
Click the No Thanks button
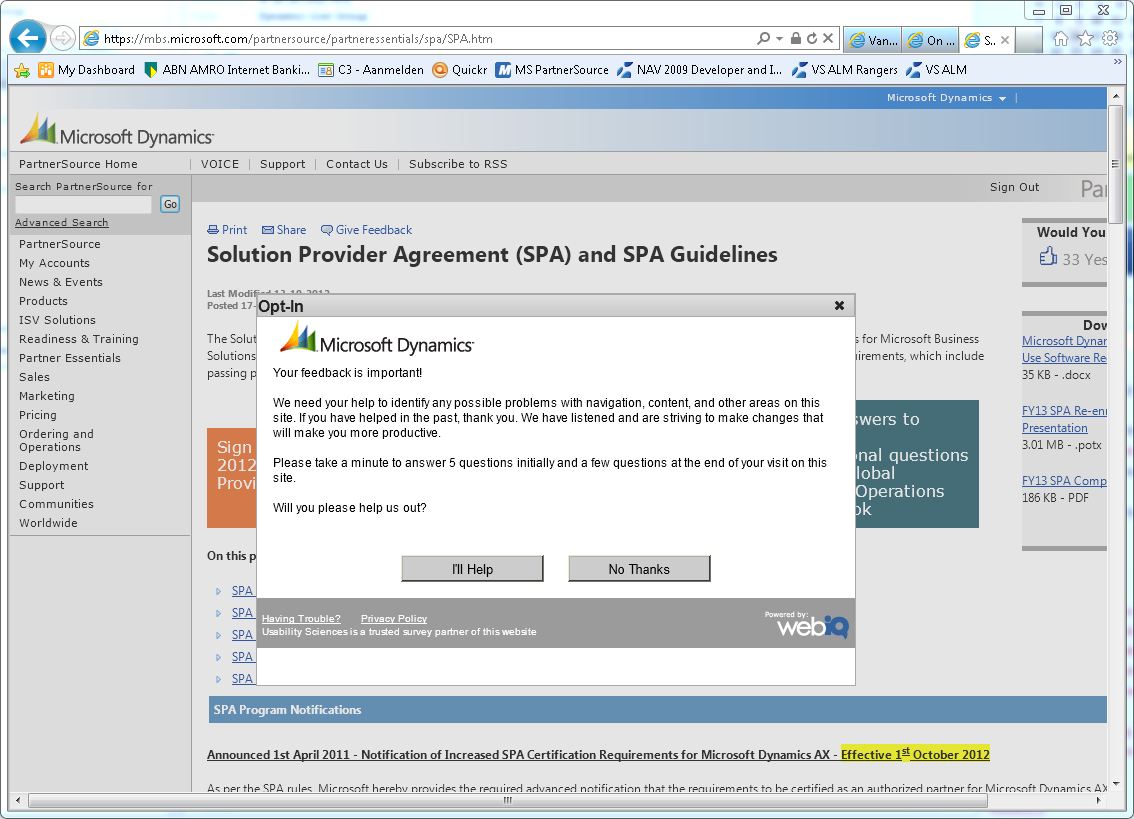click(x=639, y=569)
